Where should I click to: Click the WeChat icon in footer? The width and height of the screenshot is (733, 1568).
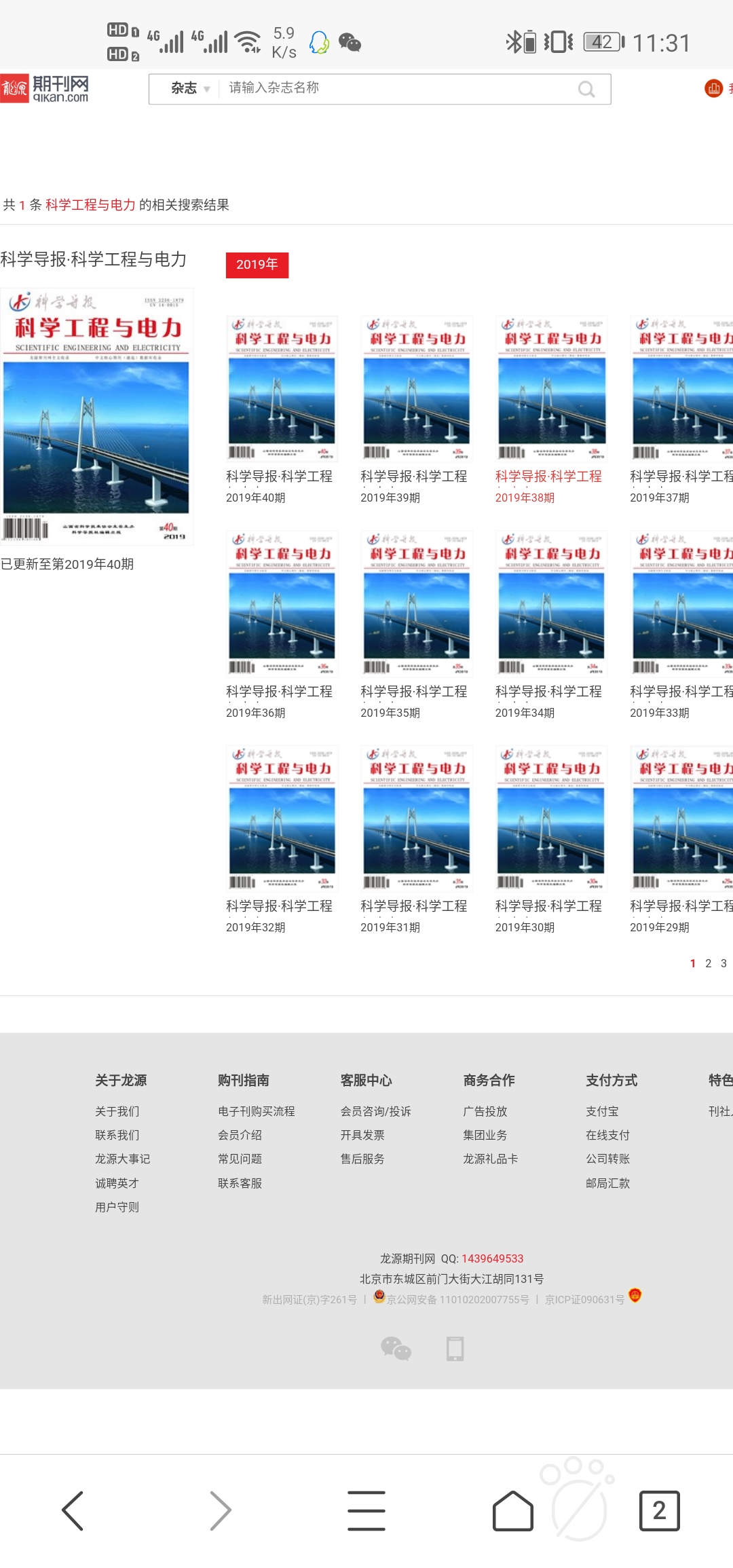396,1348
